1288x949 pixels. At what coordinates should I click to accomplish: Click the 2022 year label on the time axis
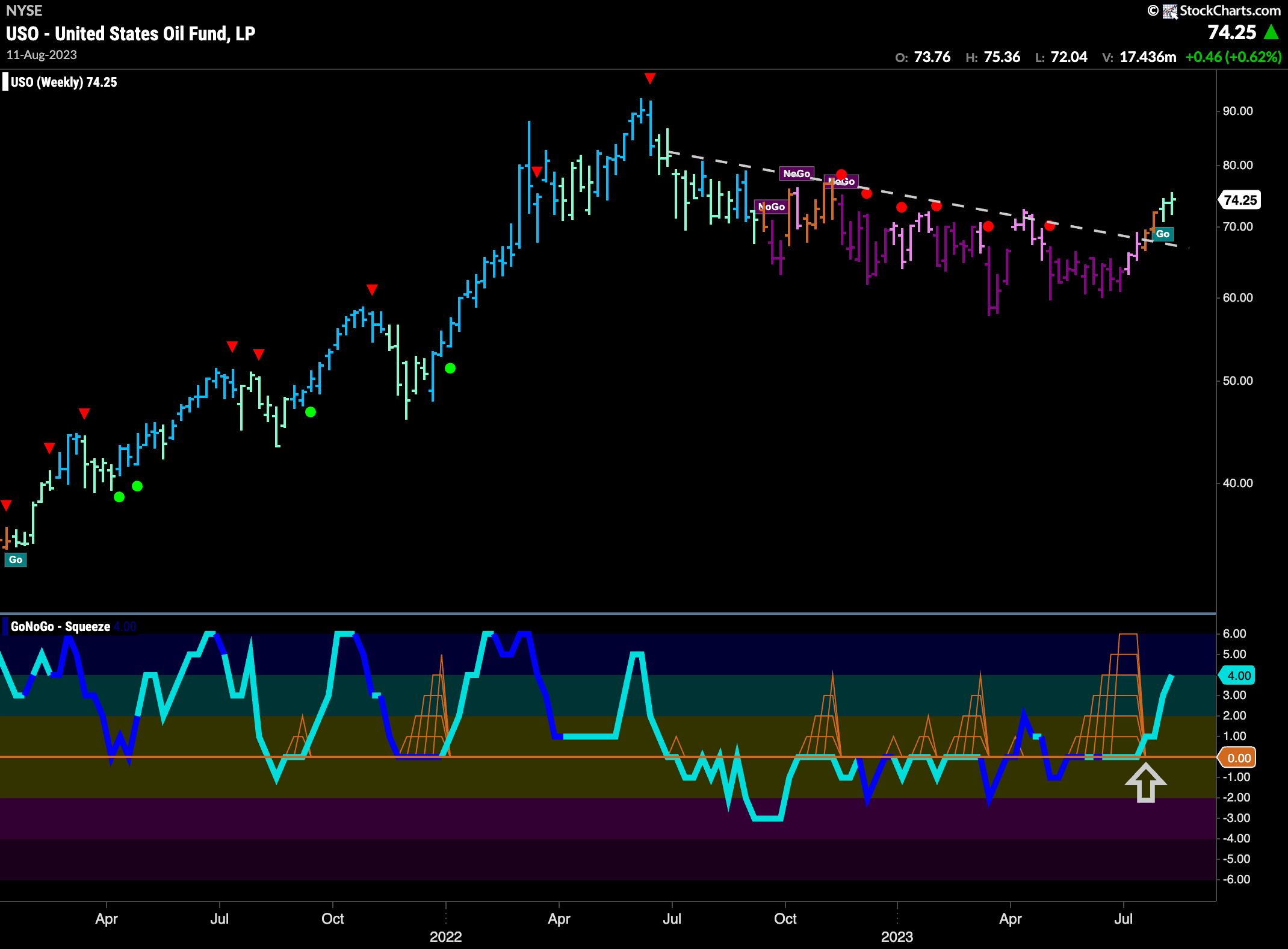coord(446,937)
